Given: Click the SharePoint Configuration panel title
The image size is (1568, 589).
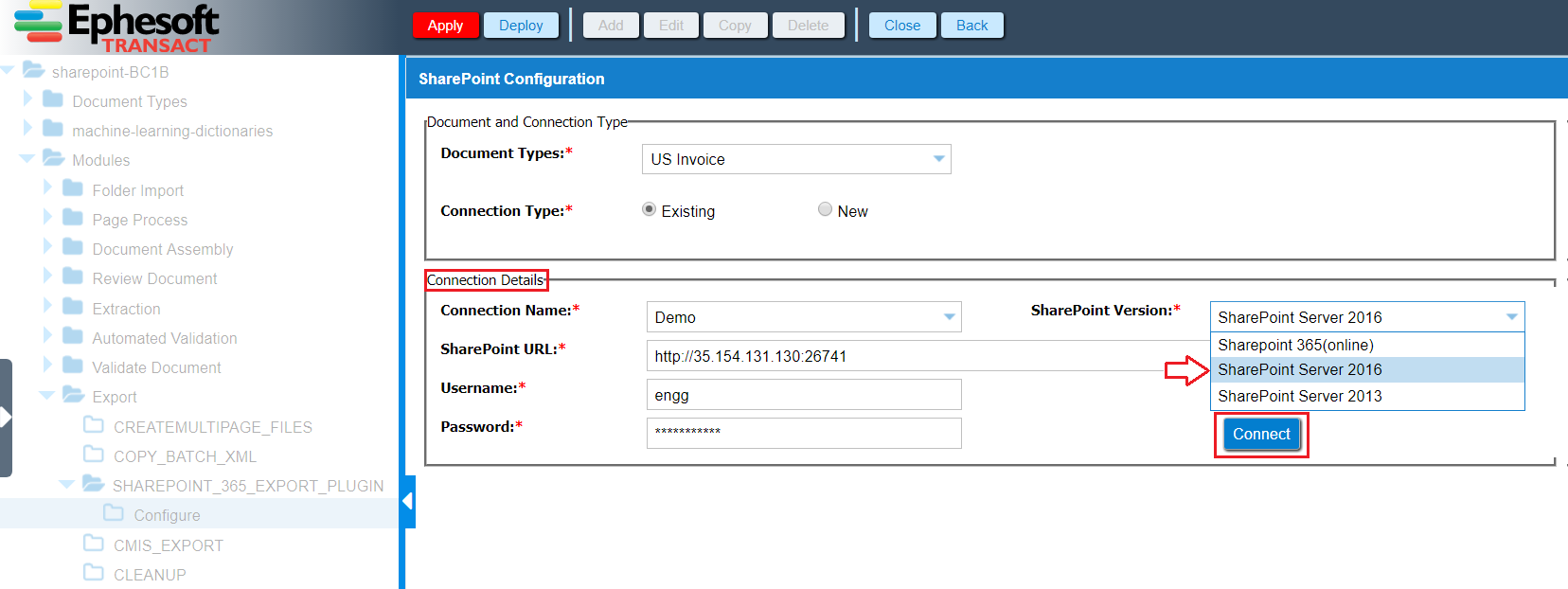Looking at the screenshot, I should (511, 79).
